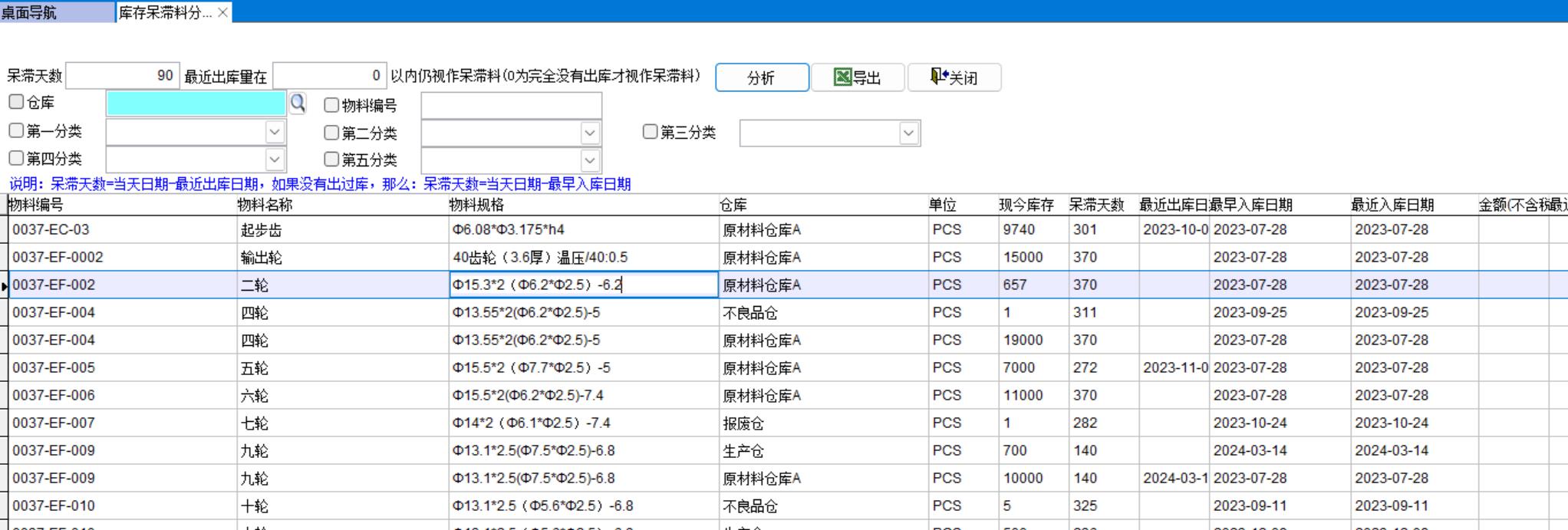
Task: Click the 关闭 close button with door icon
Action: pyautogui.click(x=954, y=77)
